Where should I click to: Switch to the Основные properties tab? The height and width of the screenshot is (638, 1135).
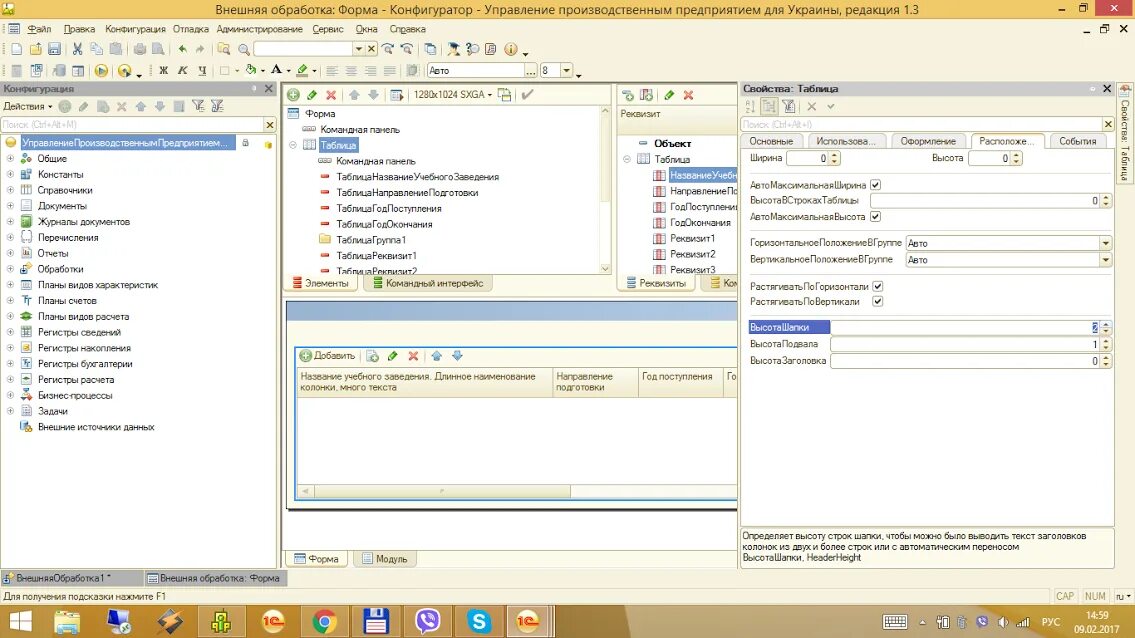(x=771, y=141)
